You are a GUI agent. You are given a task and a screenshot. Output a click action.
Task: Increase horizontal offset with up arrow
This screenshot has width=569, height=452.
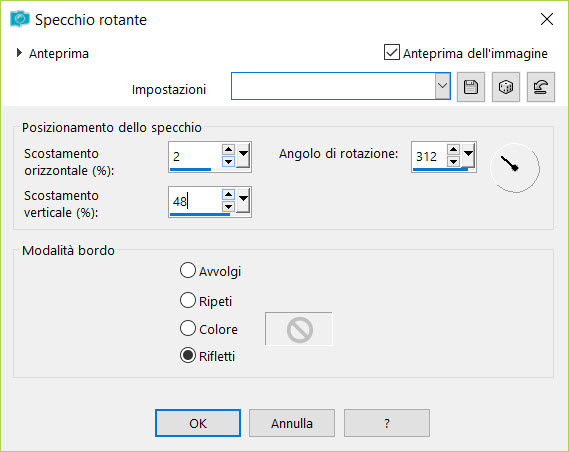tap(228, 149)
